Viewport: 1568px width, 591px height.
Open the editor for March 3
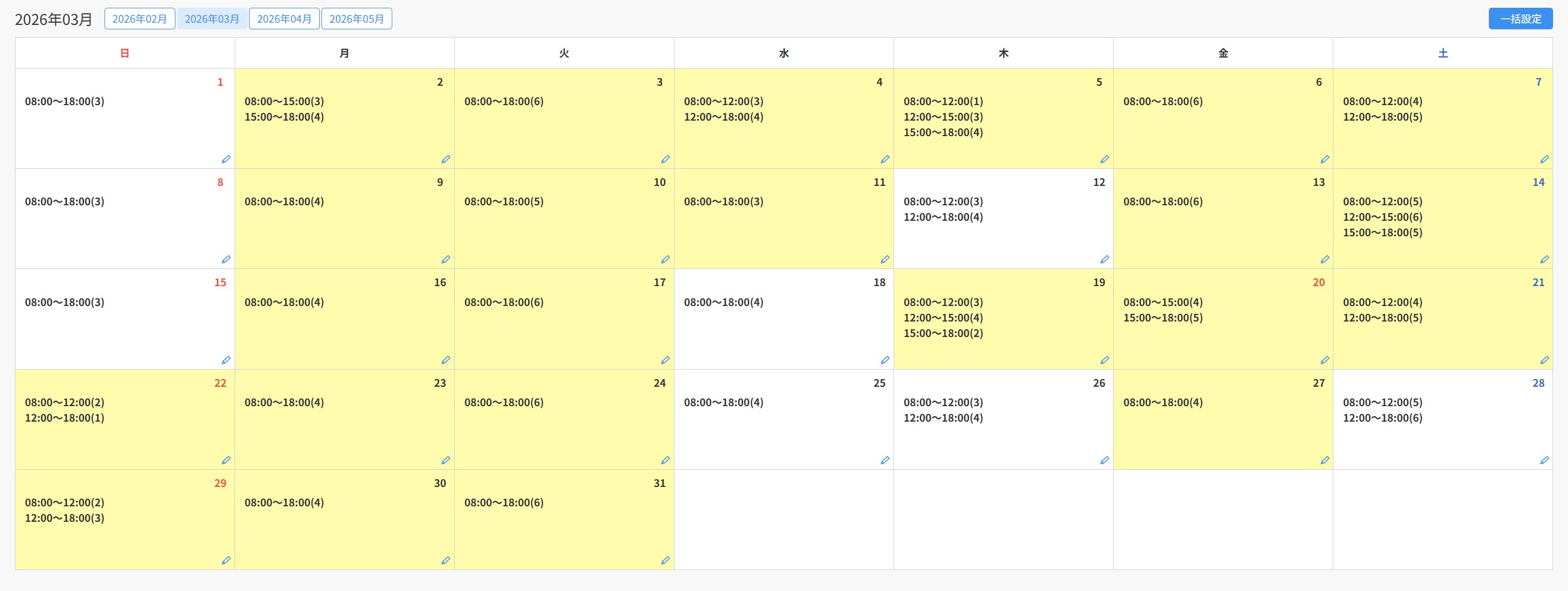[x=664, y=159]
